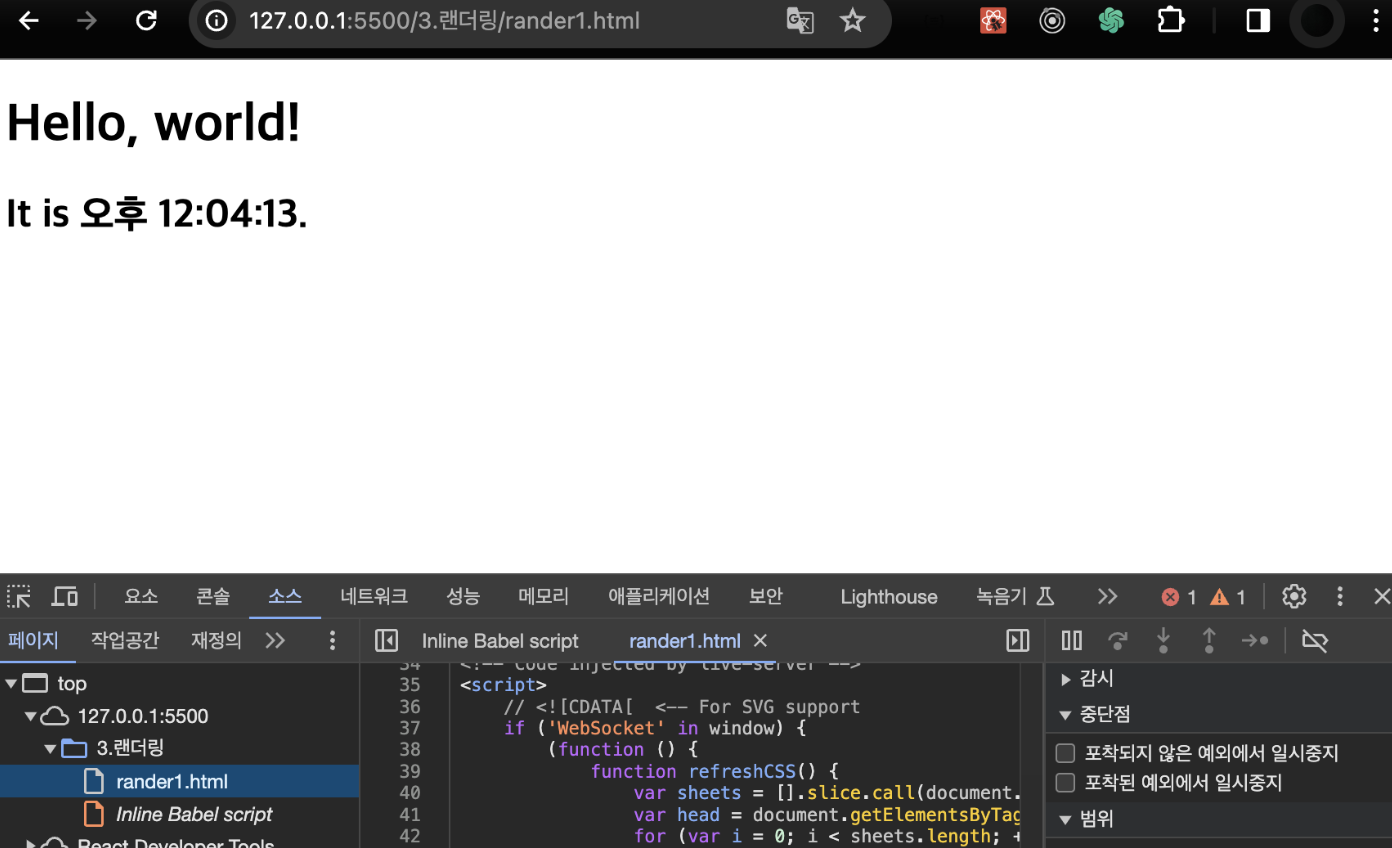The height and width of the screenshot is (848, 1392).
Task: Open the ChatGPT extension icon
Action: [1111, 21]
